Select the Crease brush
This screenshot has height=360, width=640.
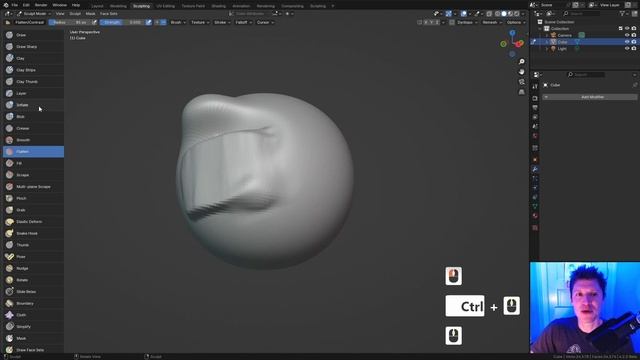[33, 128]
